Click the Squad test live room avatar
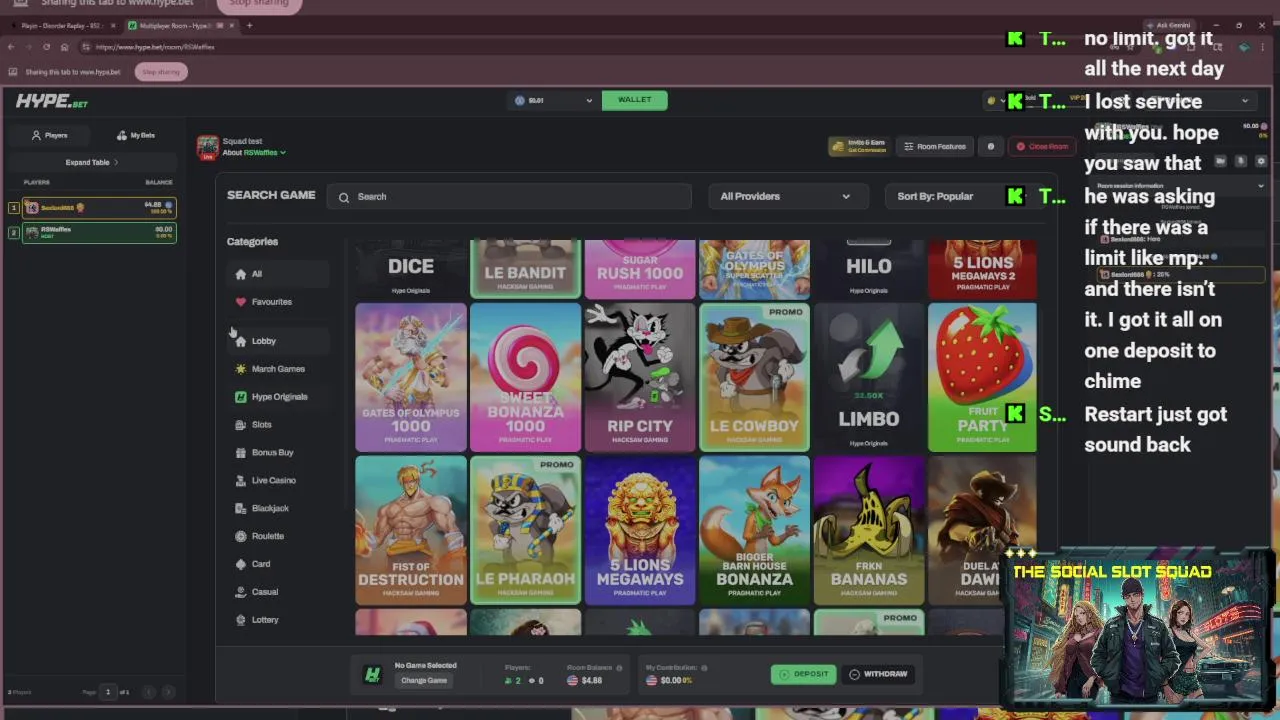Image resolution: width=1280 pixels, height=720 pixels. click(x=208, y=148)
